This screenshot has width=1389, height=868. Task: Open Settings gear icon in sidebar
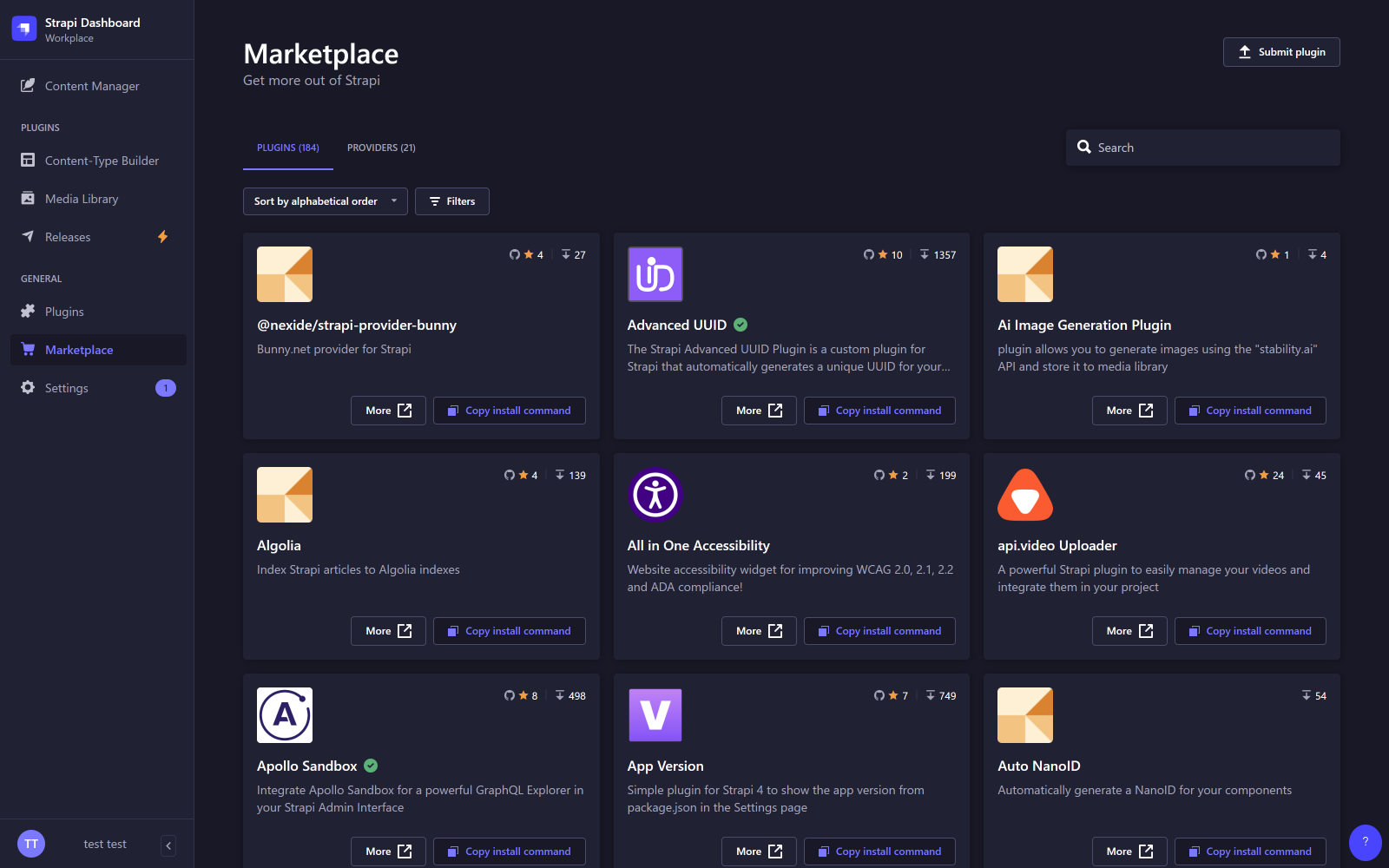(x=28, y=387)
